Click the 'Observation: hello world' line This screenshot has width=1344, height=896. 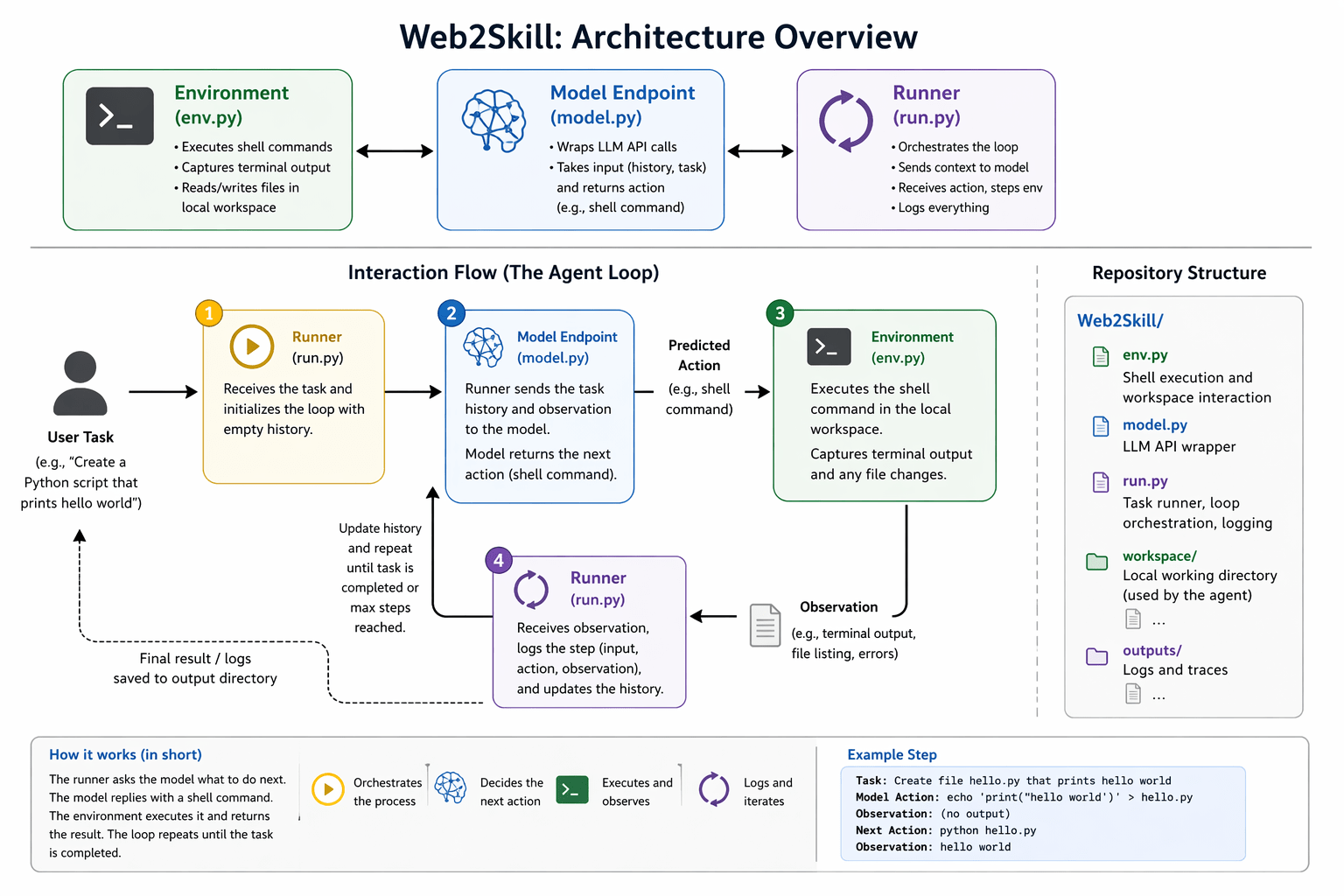pyautogui.click(x=933, y=847)
